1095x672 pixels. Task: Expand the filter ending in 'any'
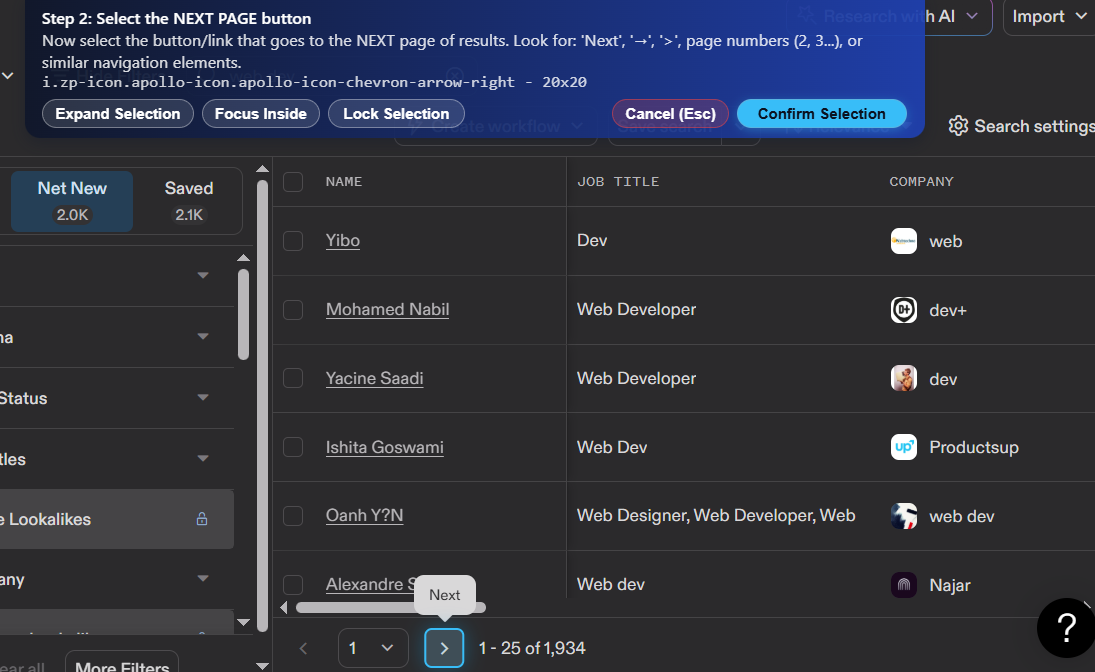click(x=203, y=578)
